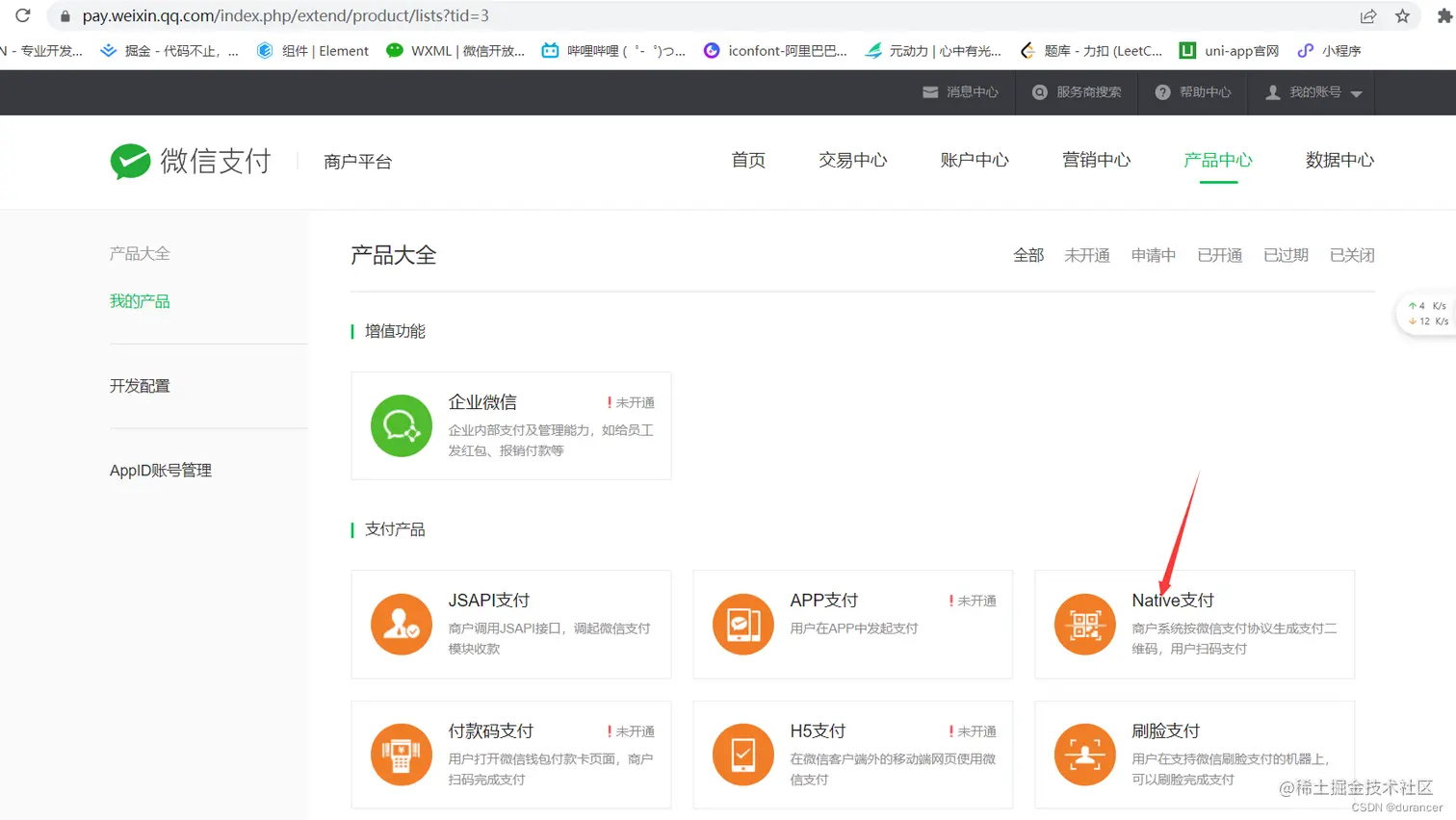
Task: Click the 付款码支付 orange icon
Action: pos(402,755)
